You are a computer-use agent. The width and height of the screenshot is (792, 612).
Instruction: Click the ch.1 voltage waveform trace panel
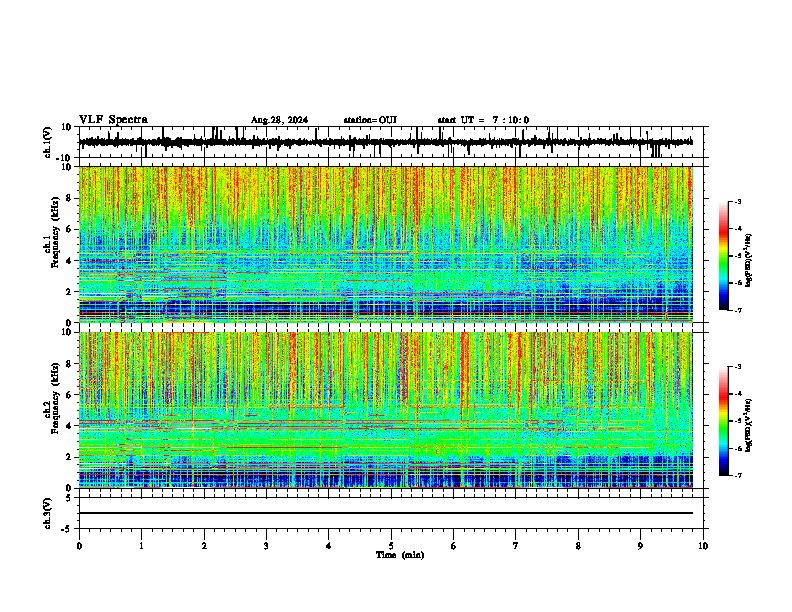click(x=393, y=142)
